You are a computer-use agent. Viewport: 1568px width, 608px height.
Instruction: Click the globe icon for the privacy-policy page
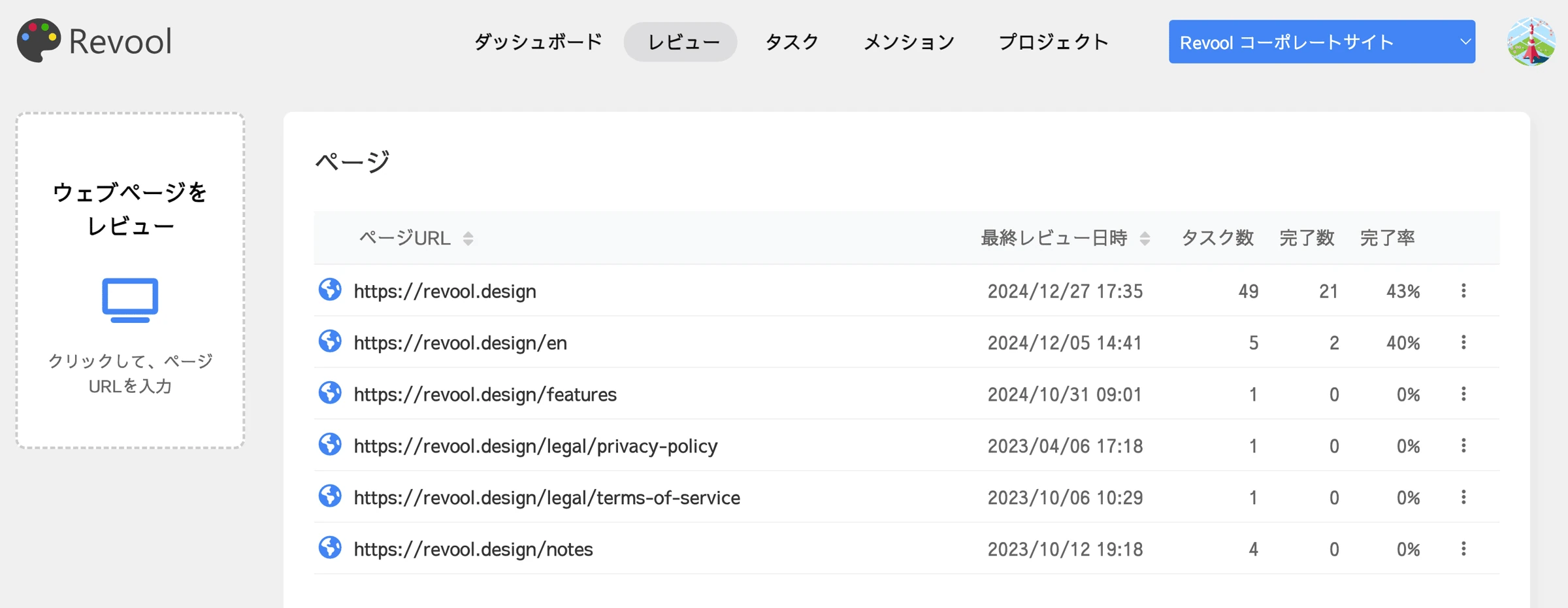click(331, 445)
